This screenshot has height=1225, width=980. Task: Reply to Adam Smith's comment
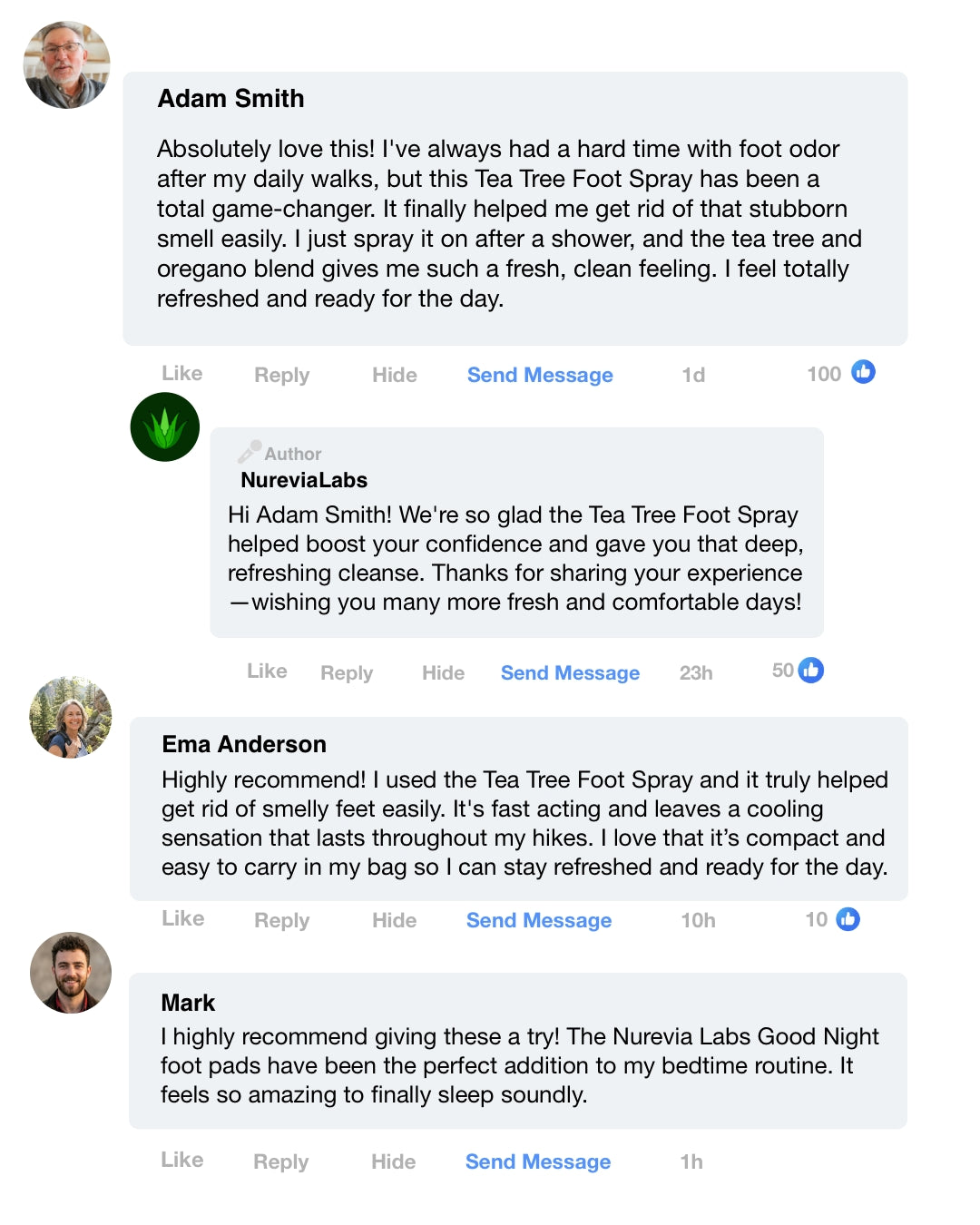click(x=281, y=376)
